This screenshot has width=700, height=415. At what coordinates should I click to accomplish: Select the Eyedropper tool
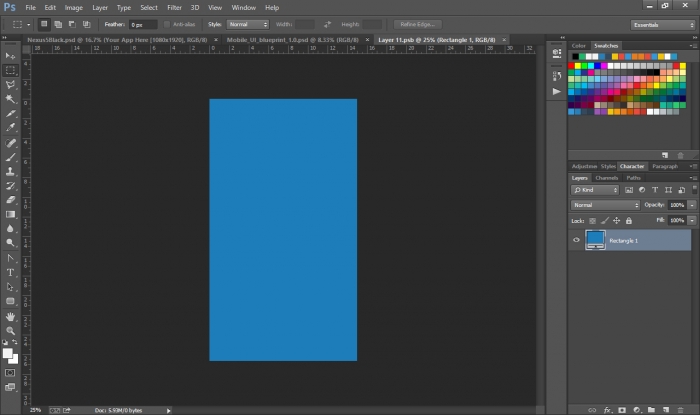[10, 127]
